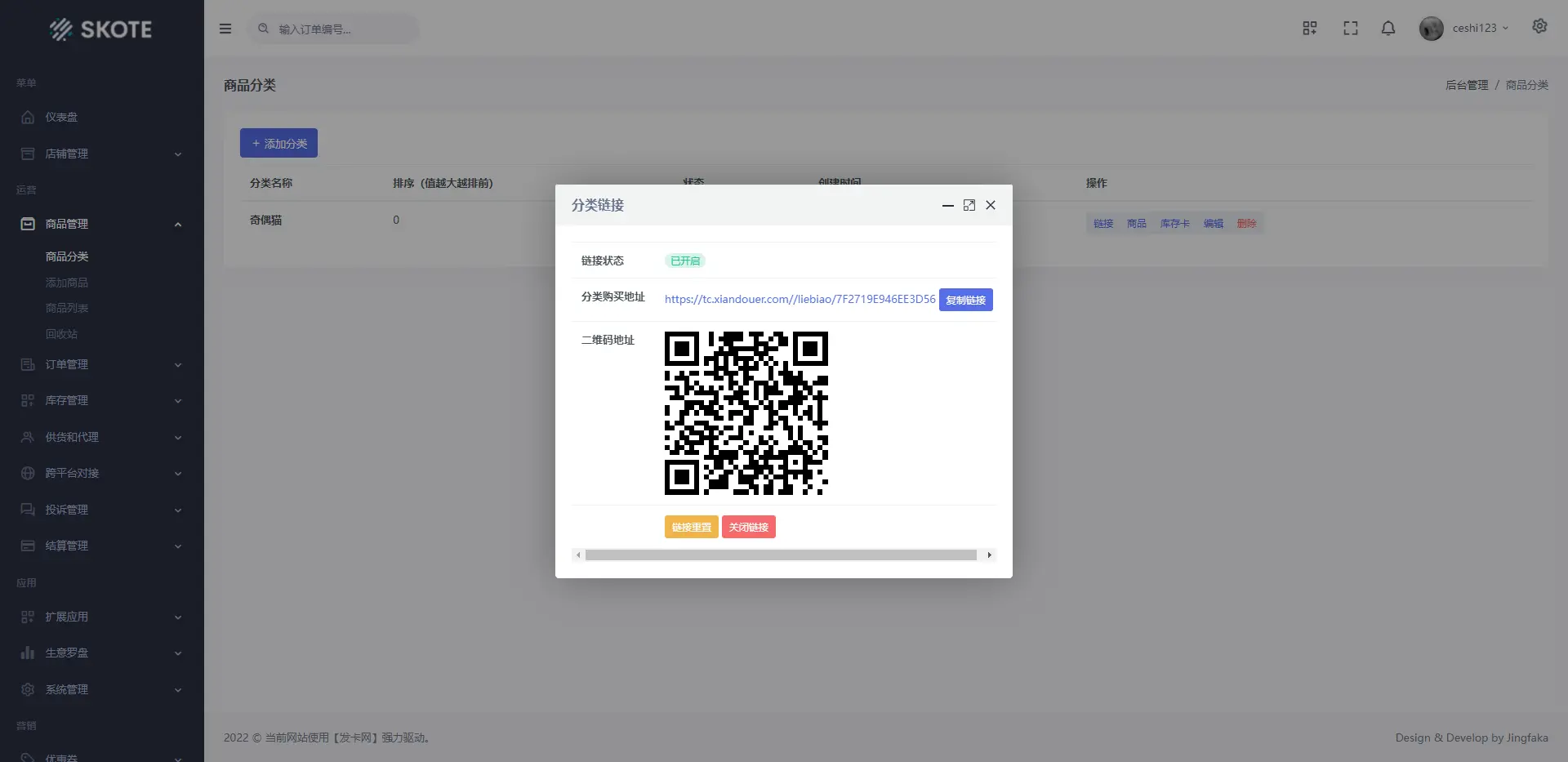Click the dialog horizontal scrollbar thumb

[x=781, y=555]
